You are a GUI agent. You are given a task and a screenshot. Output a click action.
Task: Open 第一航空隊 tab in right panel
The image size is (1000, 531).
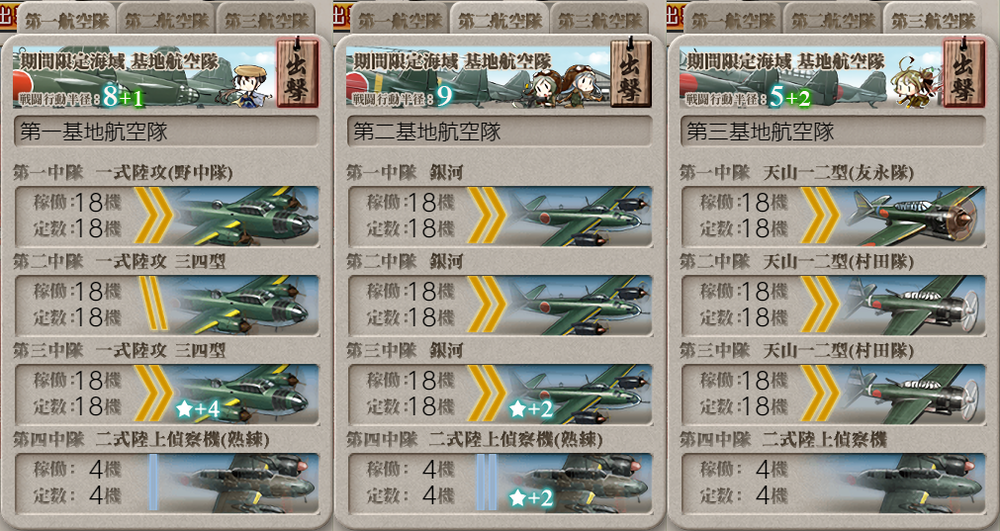(733, 20)
